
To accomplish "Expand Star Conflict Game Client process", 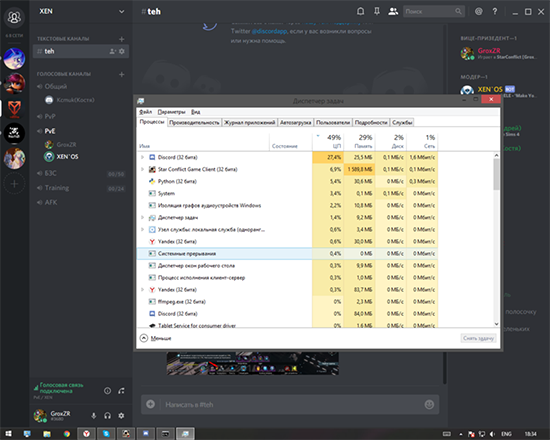I will tap(142, 169).
